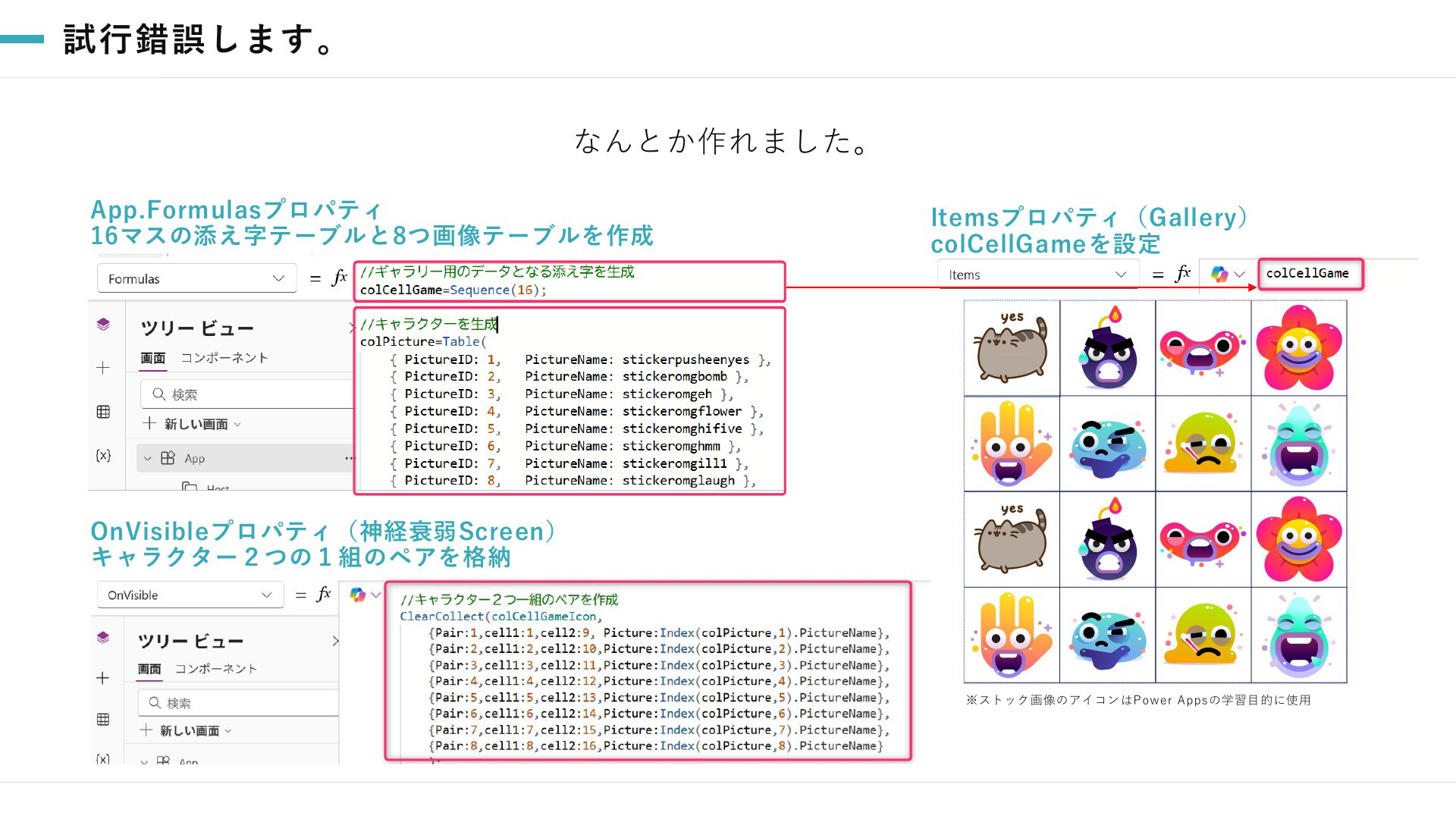The height and width of the screenshot is (819, 1456).
Task: Expand 新しい画面 chevron in lower panel
Action: click(228, 731)
